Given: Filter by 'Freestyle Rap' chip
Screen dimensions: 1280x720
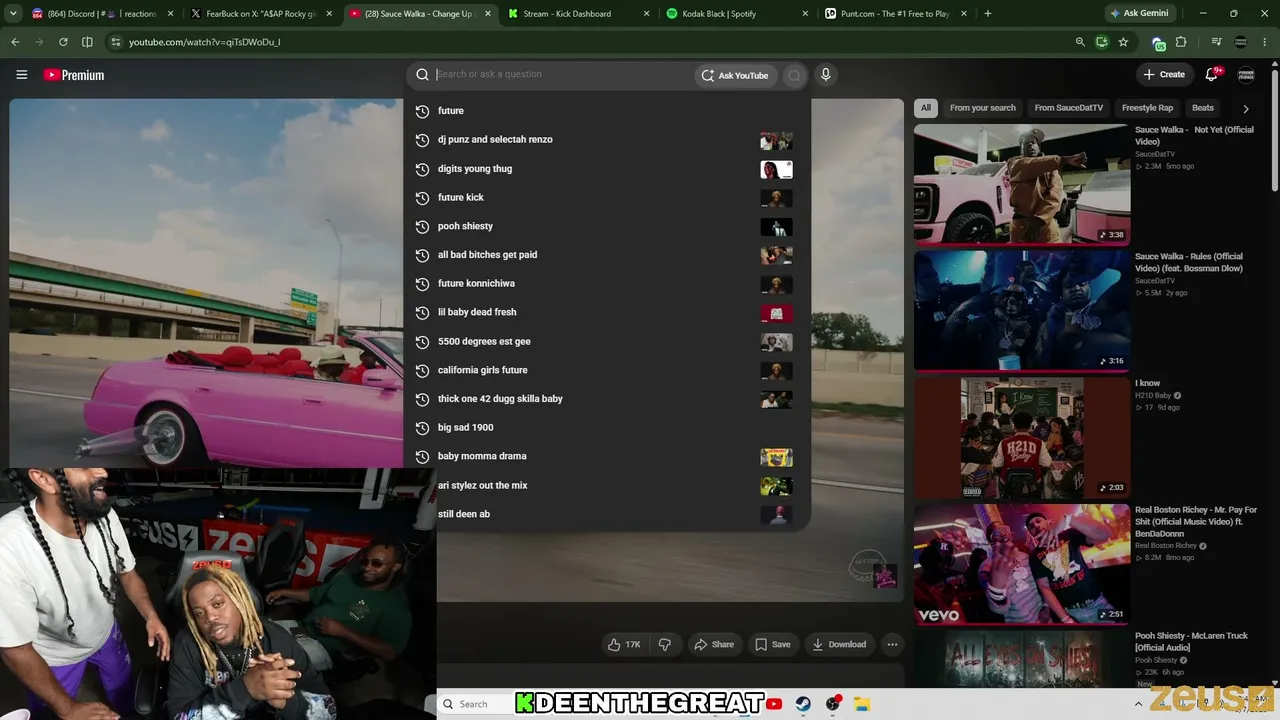Looking at the screenshot, I should [1147, 108].
